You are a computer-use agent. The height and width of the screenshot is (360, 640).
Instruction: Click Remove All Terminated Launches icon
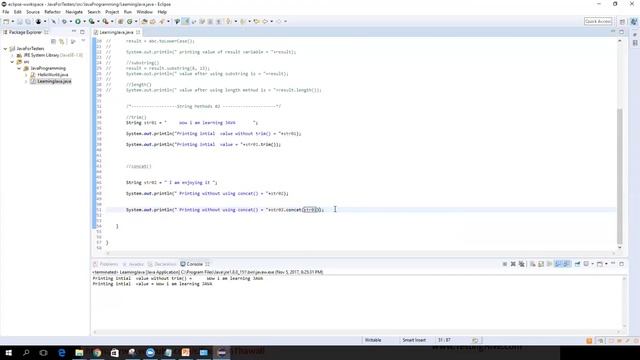(x=522, y=264)
